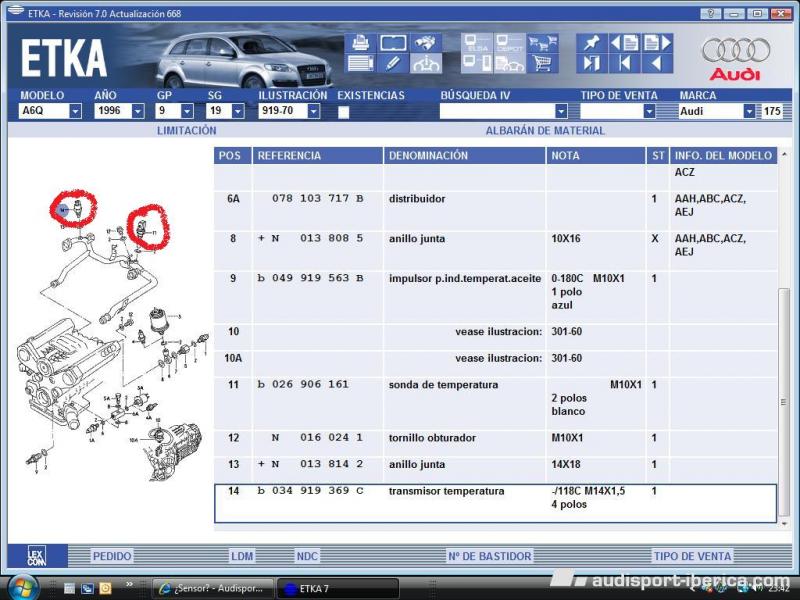Click the LEX COM logo icon
Screen dimensions: 800x600
[x=37, y=556]
